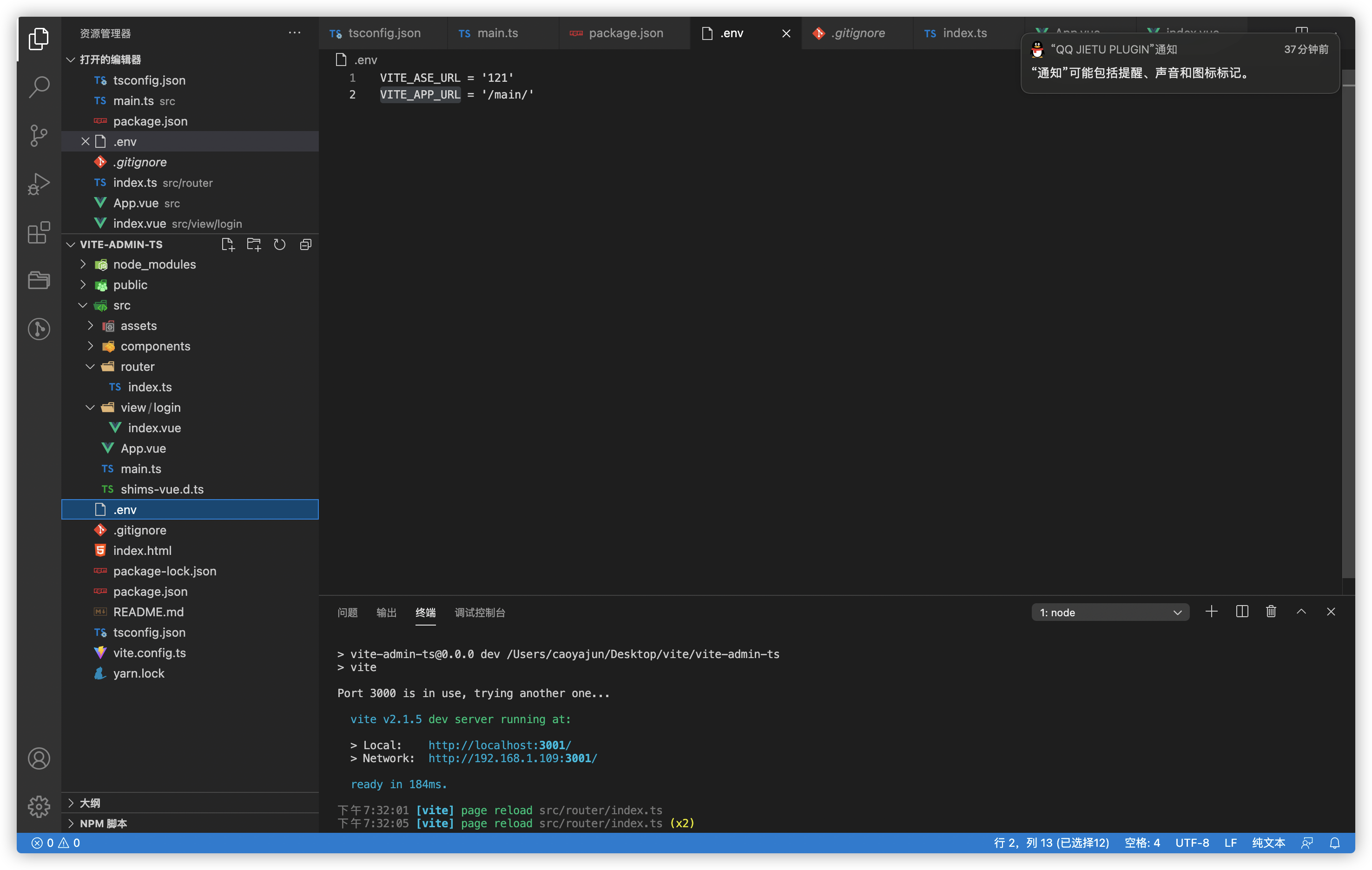1372x870 pixels.
Task: Open the Project Manager folder icon
Action: [39, 280]
